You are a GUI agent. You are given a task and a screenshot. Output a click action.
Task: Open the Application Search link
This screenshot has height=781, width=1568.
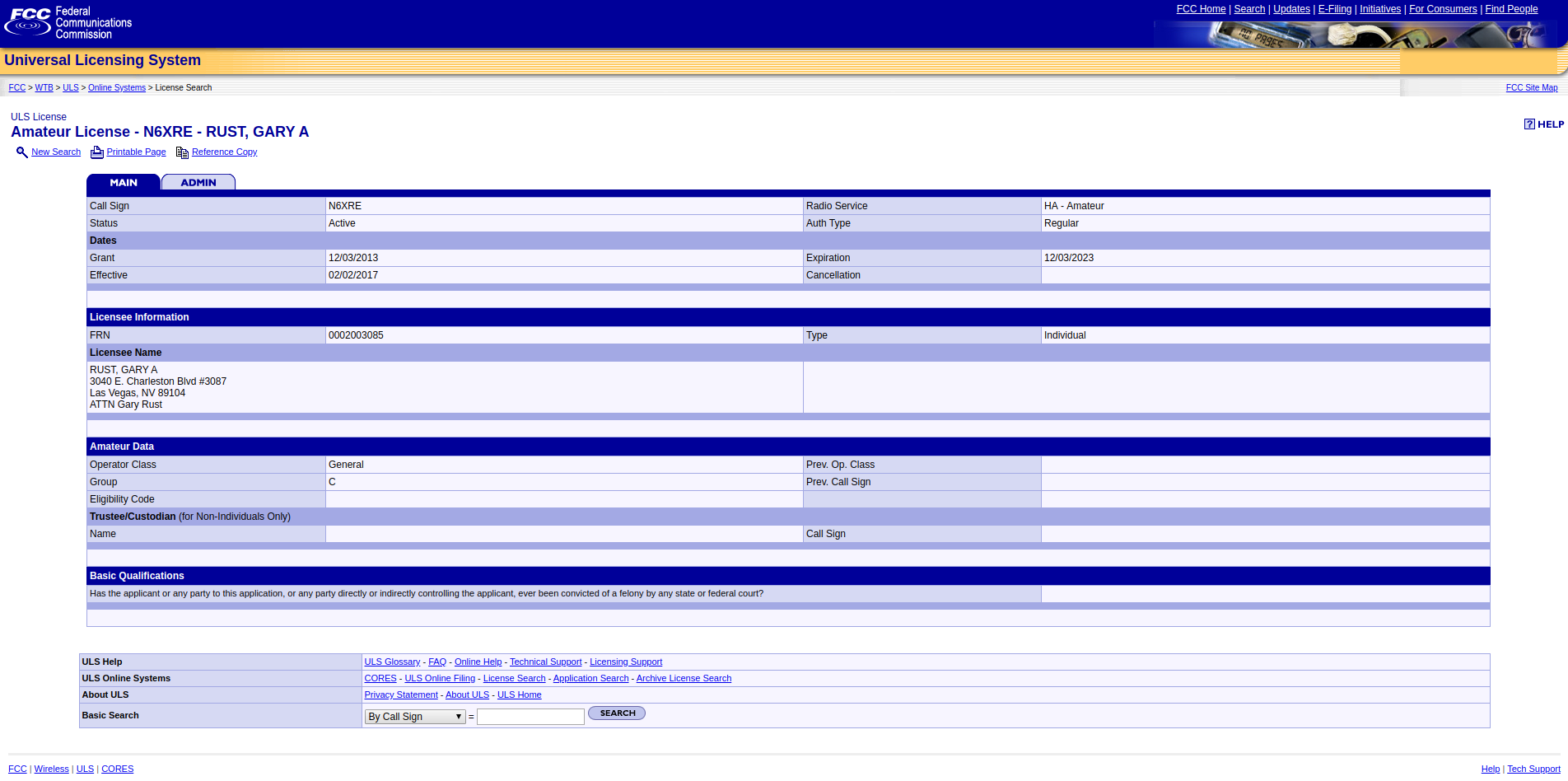pos(590,679)
